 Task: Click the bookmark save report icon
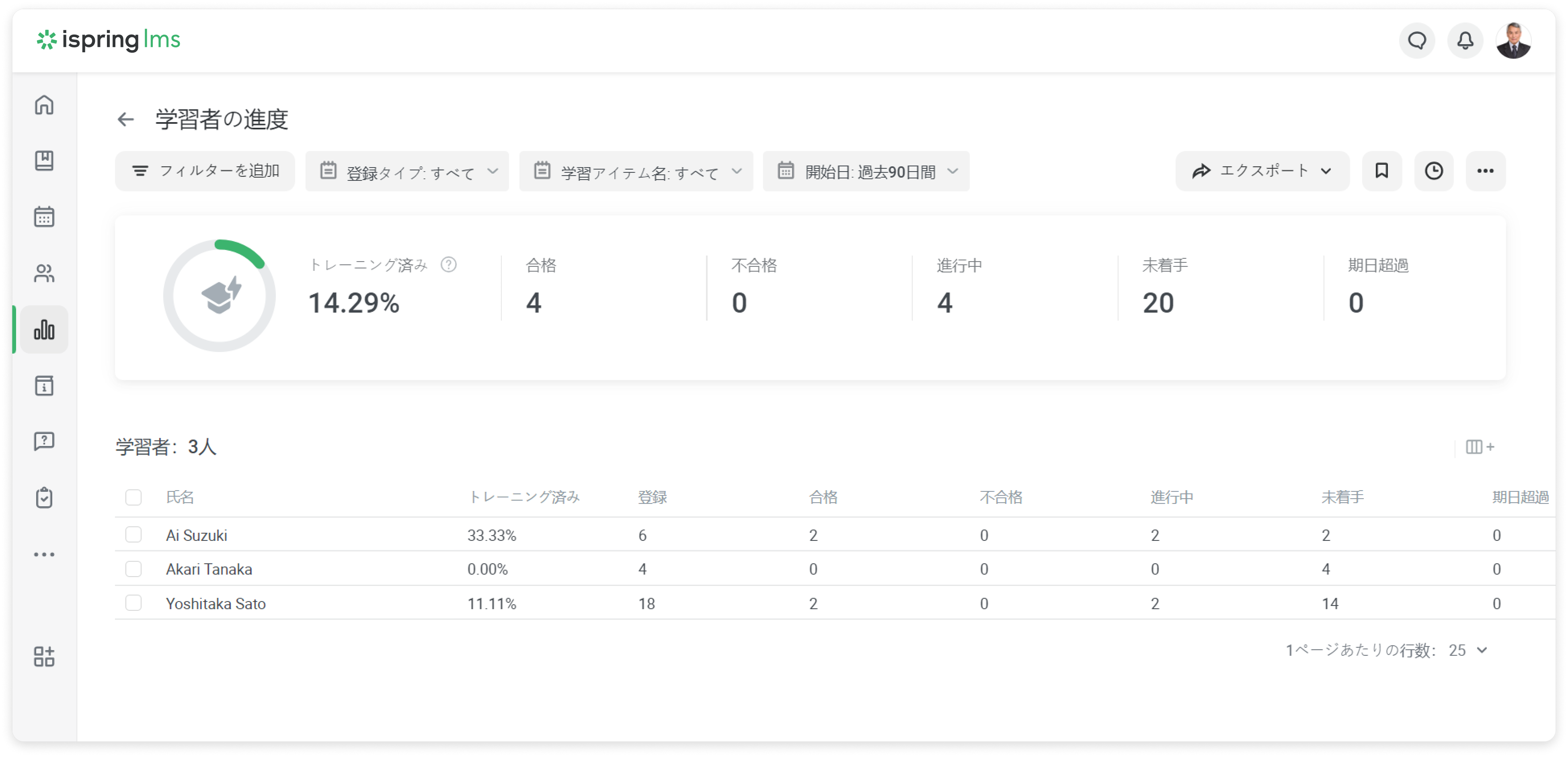click(1382, 171)
